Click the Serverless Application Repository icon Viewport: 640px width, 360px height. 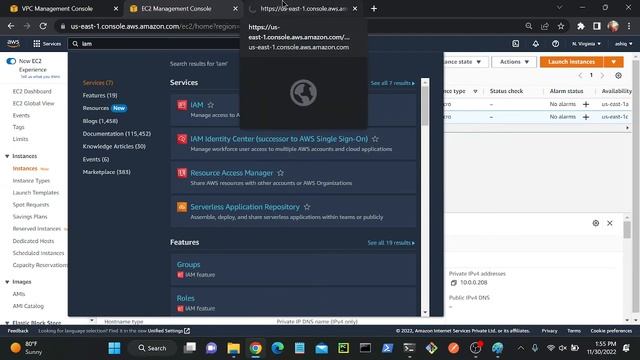point(182,207)
